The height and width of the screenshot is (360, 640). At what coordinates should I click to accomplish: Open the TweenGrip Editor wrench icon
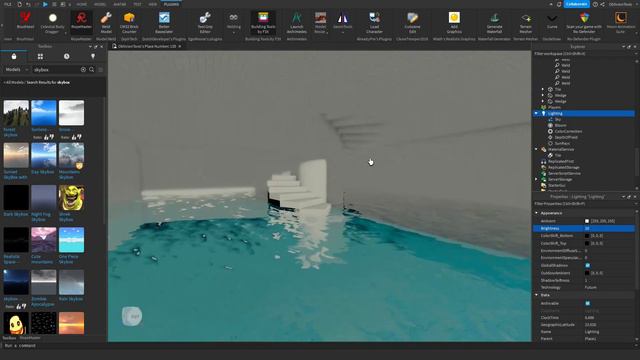coord(205,18)
